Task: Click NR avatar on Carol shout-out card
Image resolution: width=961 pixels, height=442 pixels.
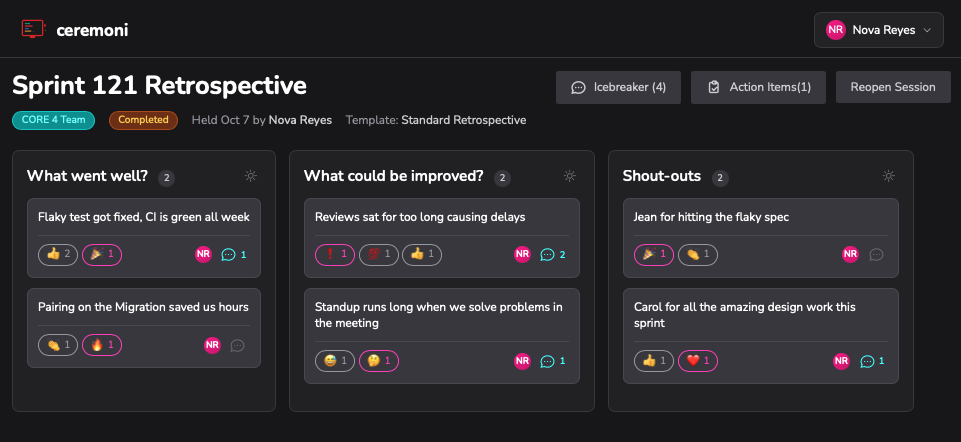Action: coord(841,361)
